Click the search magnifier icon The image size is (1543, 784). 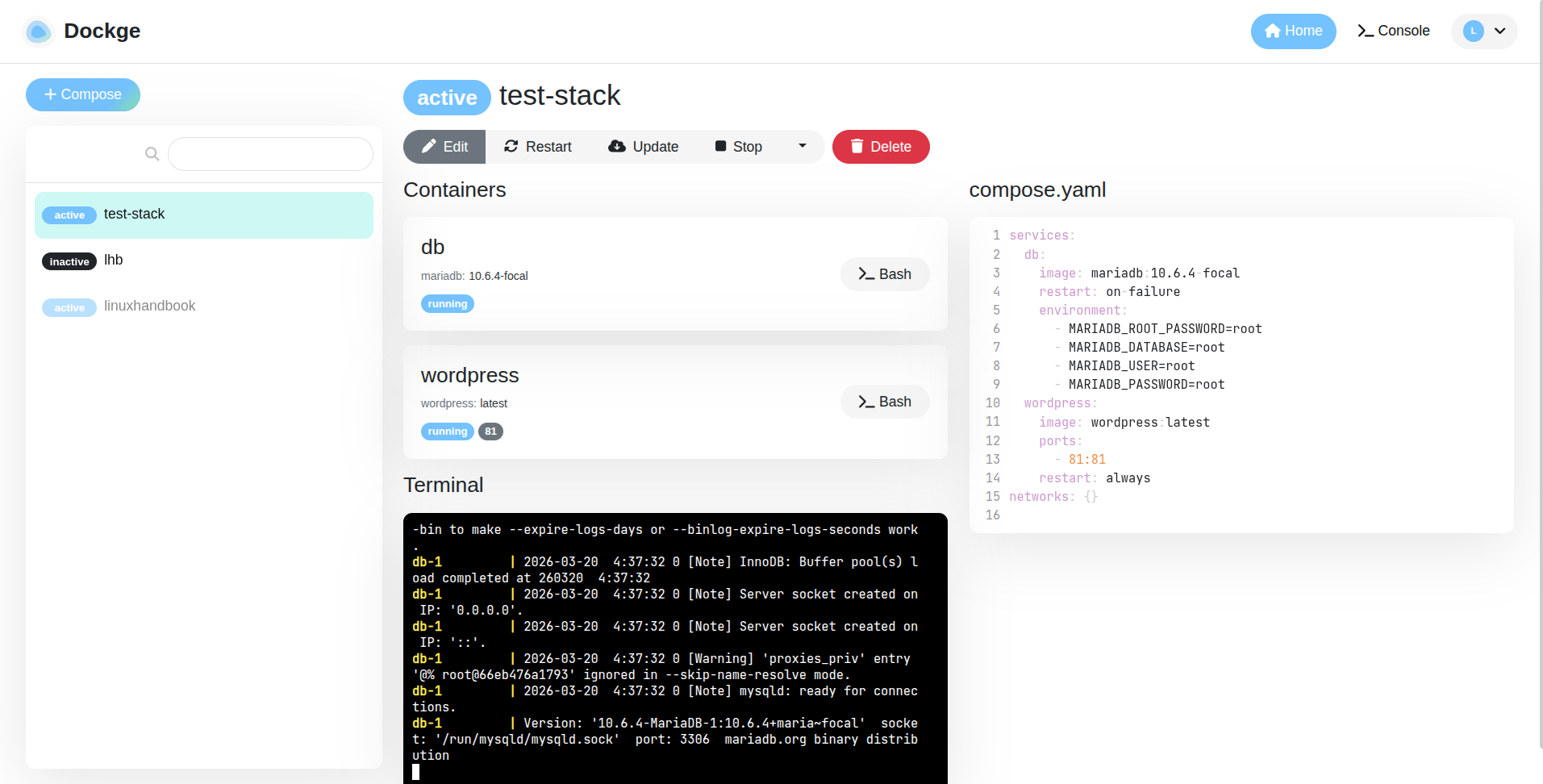[x=152, y=153]
